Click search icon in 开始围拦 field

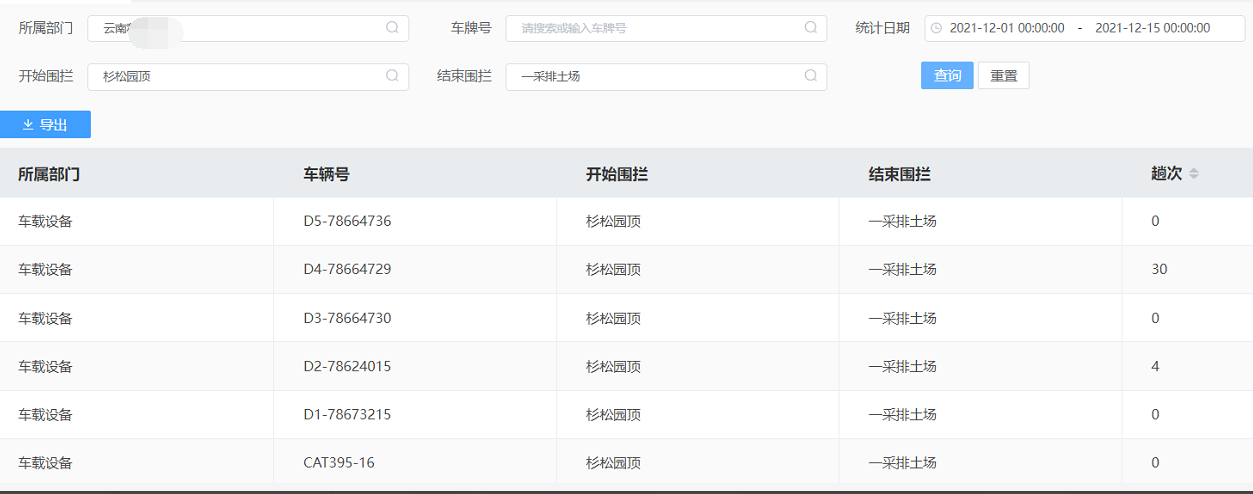pos(393,76)
